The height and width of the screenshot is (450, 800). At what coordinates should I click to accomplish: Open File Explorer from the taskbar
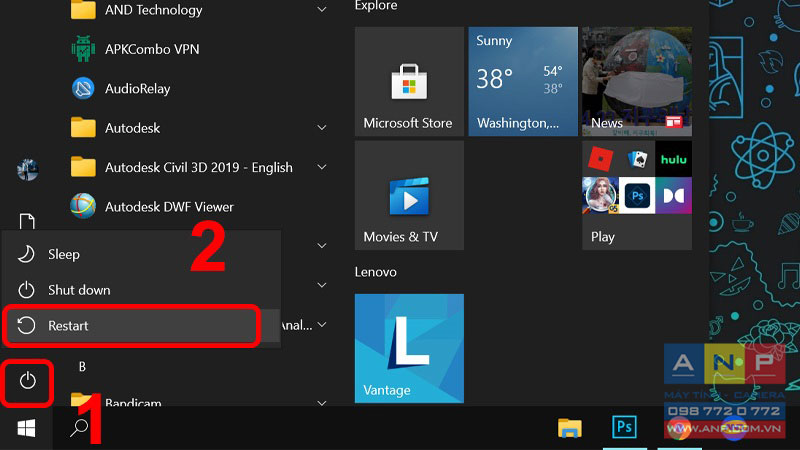pyautogui.click(x=569, y=428)
